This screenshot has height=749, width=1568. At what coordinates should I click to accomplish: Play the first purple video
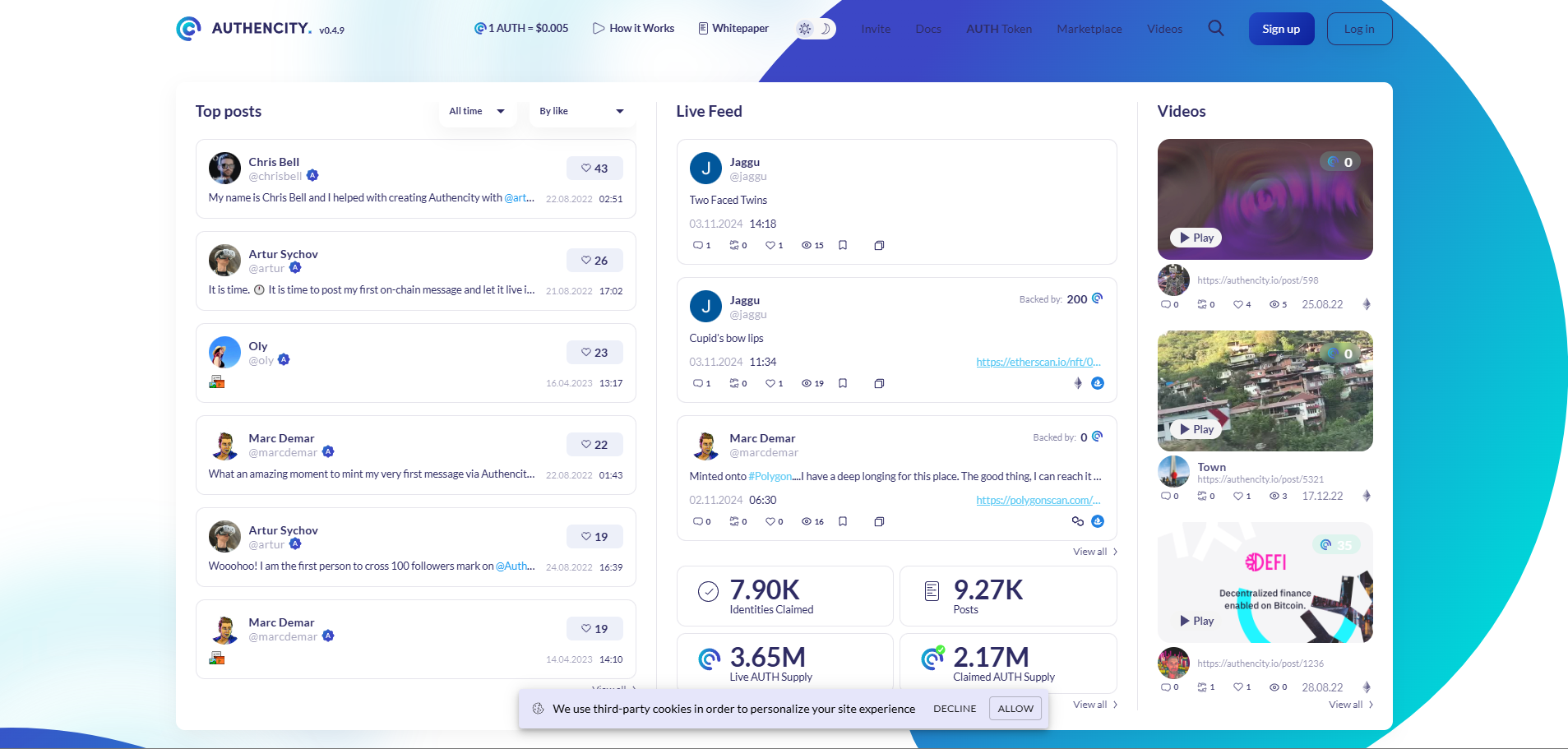point(1196,238)
